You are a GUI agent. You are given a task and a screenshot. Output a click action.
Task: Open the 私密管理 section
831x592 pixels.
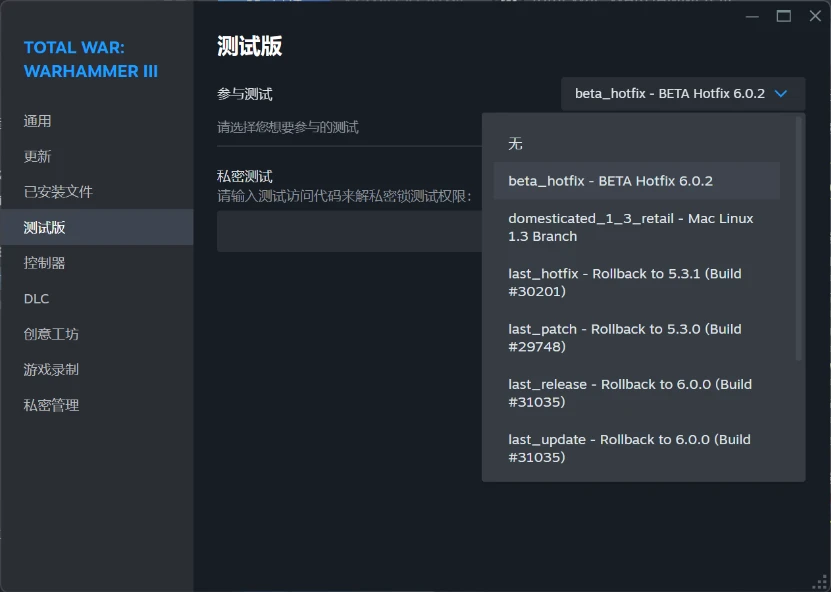point(96,405)
